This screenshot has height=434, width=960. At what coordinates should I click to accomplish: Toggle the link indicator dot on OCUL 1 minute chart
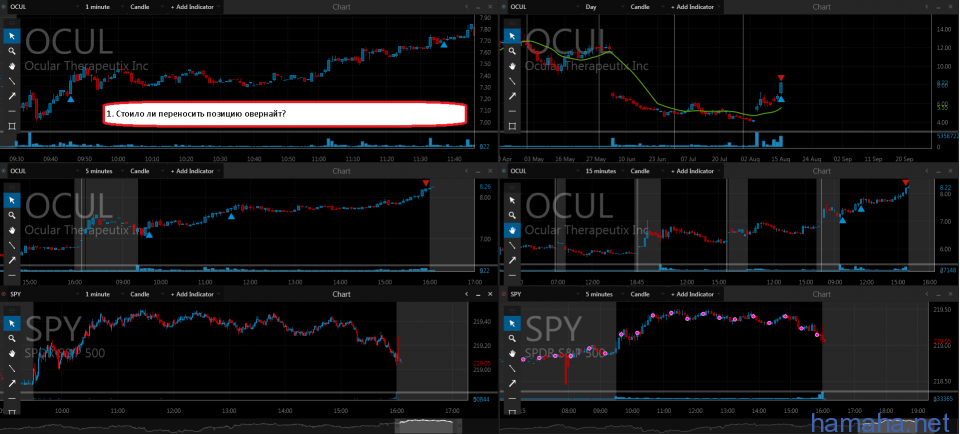(x=4, y=7)
